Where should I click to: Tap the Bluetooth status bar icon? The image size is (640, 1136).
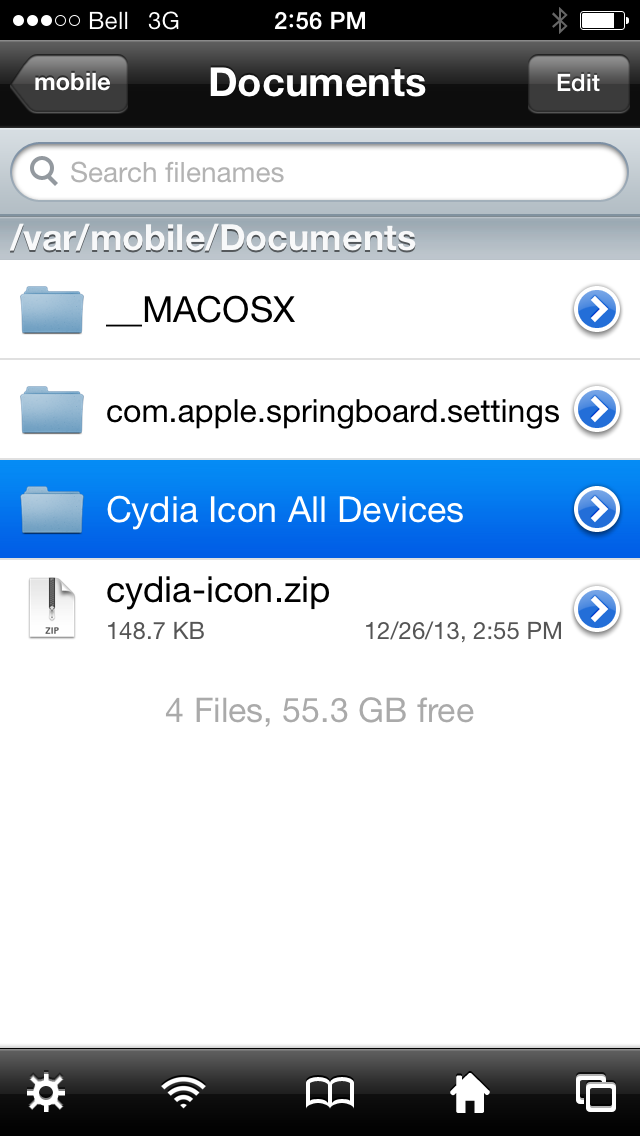click(x=560, y=20)
